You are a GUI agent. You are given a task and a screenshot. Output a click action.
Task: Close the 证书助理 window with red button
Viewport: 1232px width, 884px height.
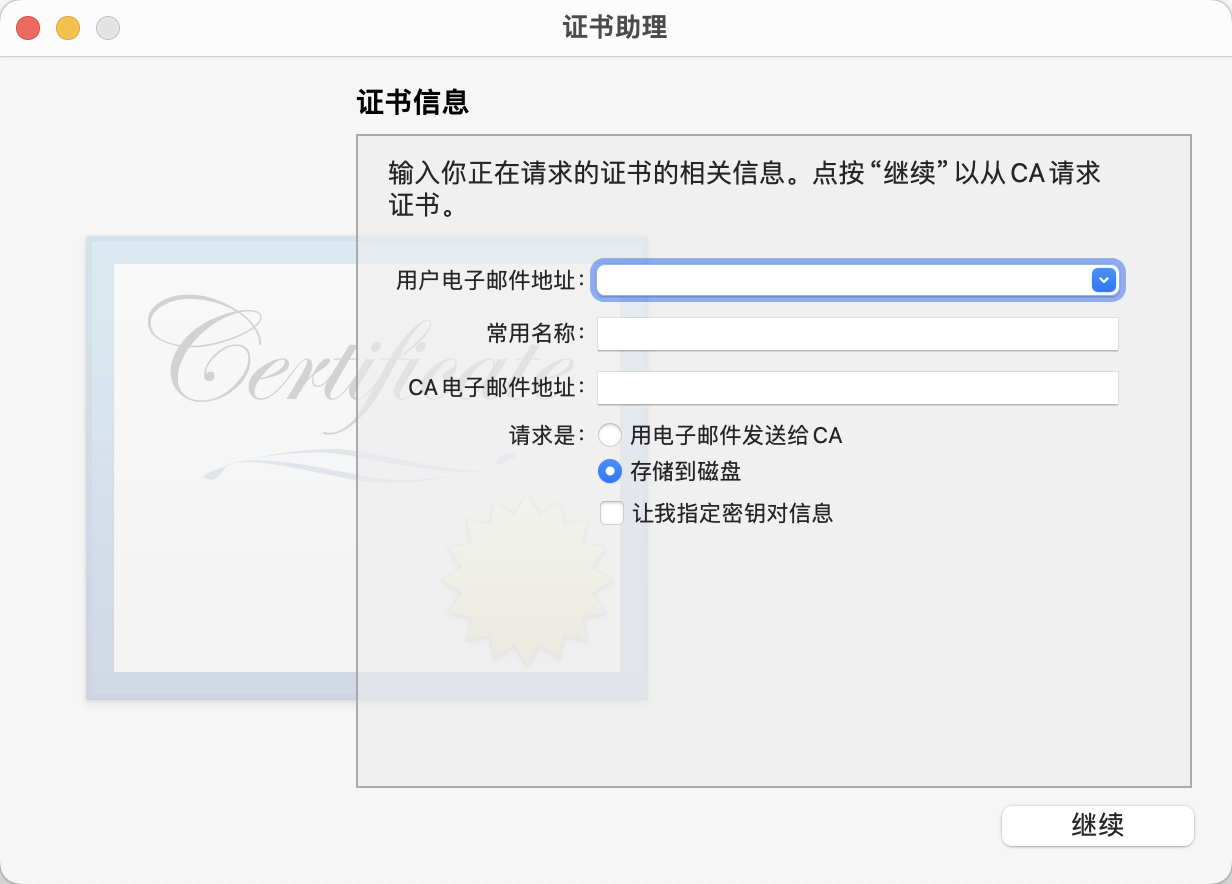[x=28, y=28]
